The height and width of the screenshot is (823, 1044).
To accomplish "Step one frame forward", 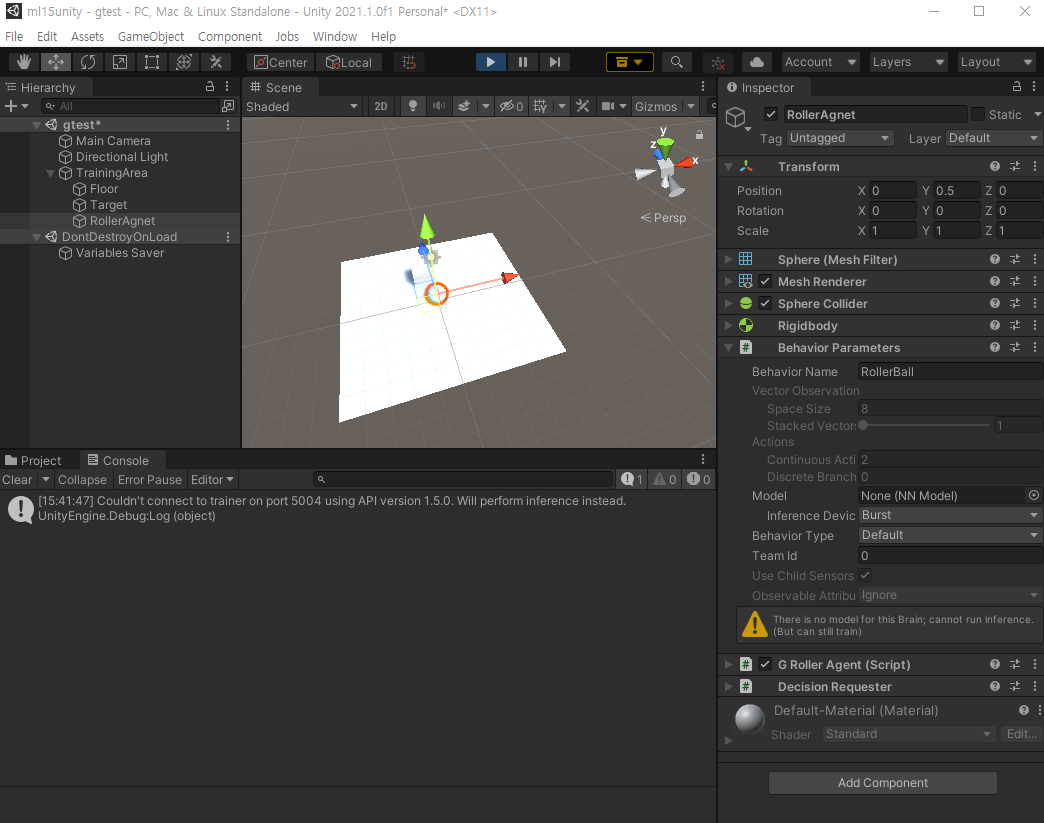I will [555, 62].
